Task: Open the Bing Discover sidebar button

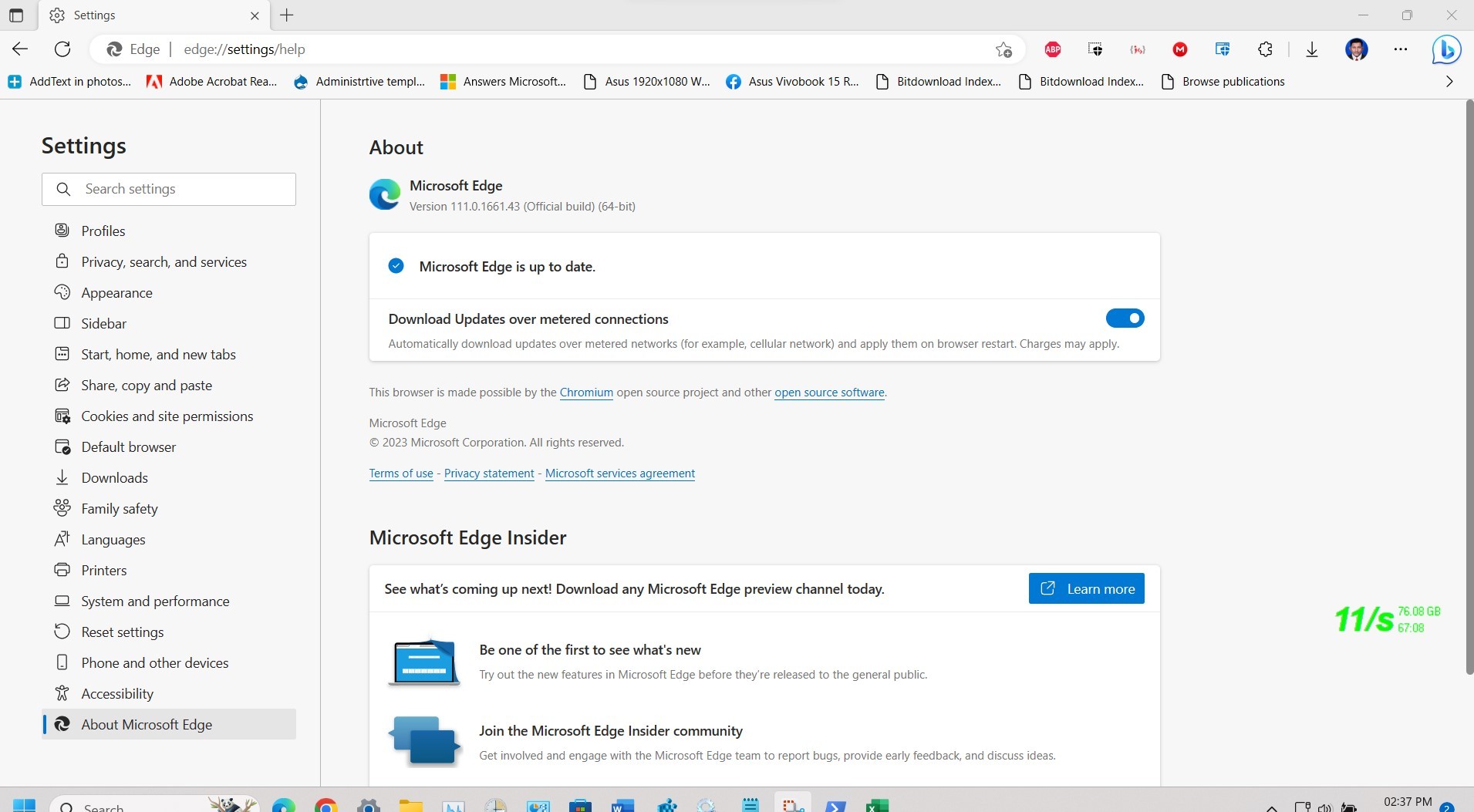Action: 1446,49
